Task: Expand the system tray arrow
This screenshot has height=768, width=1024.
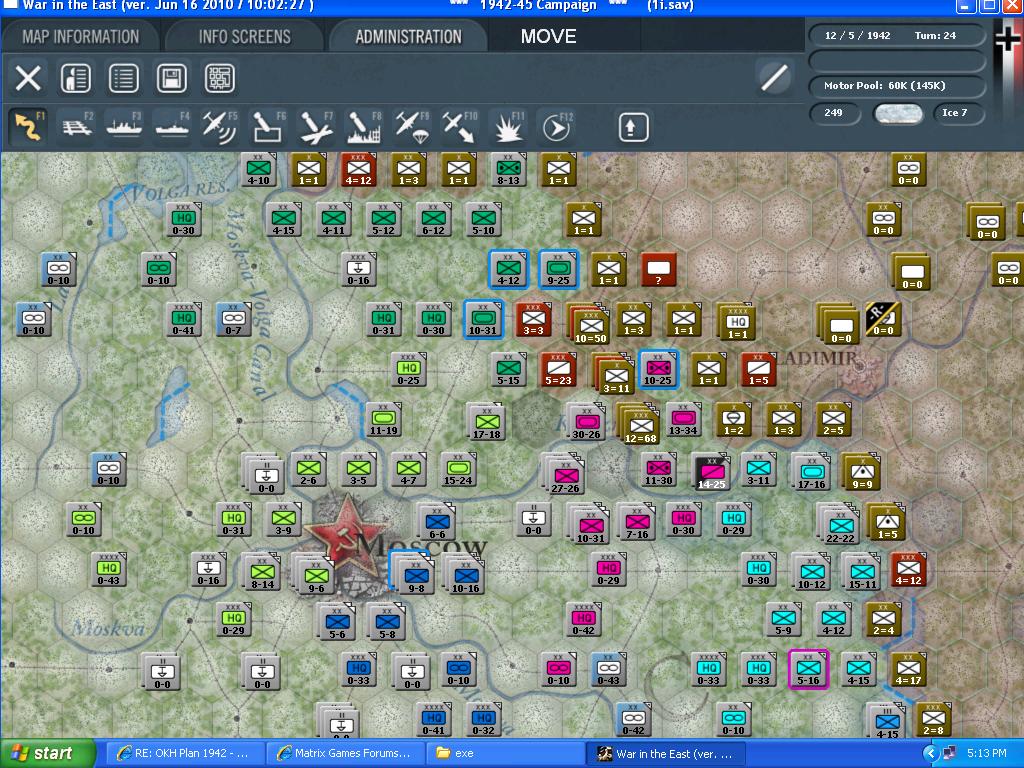Action: click(x=931, y=754)
